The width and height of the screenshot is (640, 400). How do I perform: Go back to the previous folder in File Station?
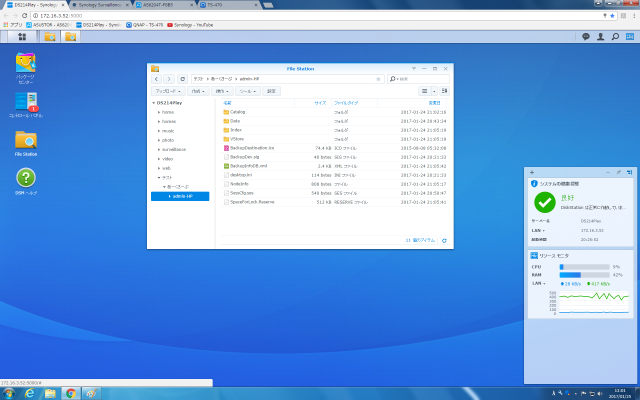click(x=157, y=78)
